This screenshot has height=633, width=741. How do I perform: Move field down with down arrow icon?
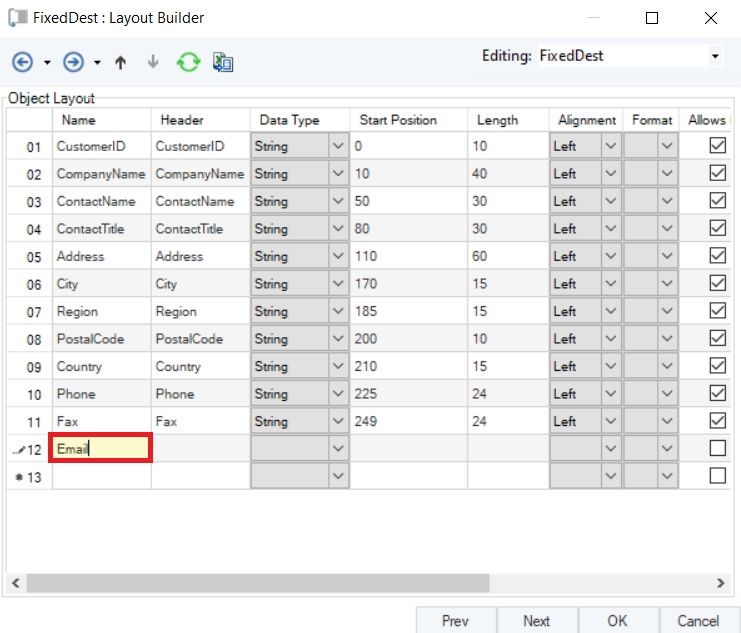pos(153,62)
